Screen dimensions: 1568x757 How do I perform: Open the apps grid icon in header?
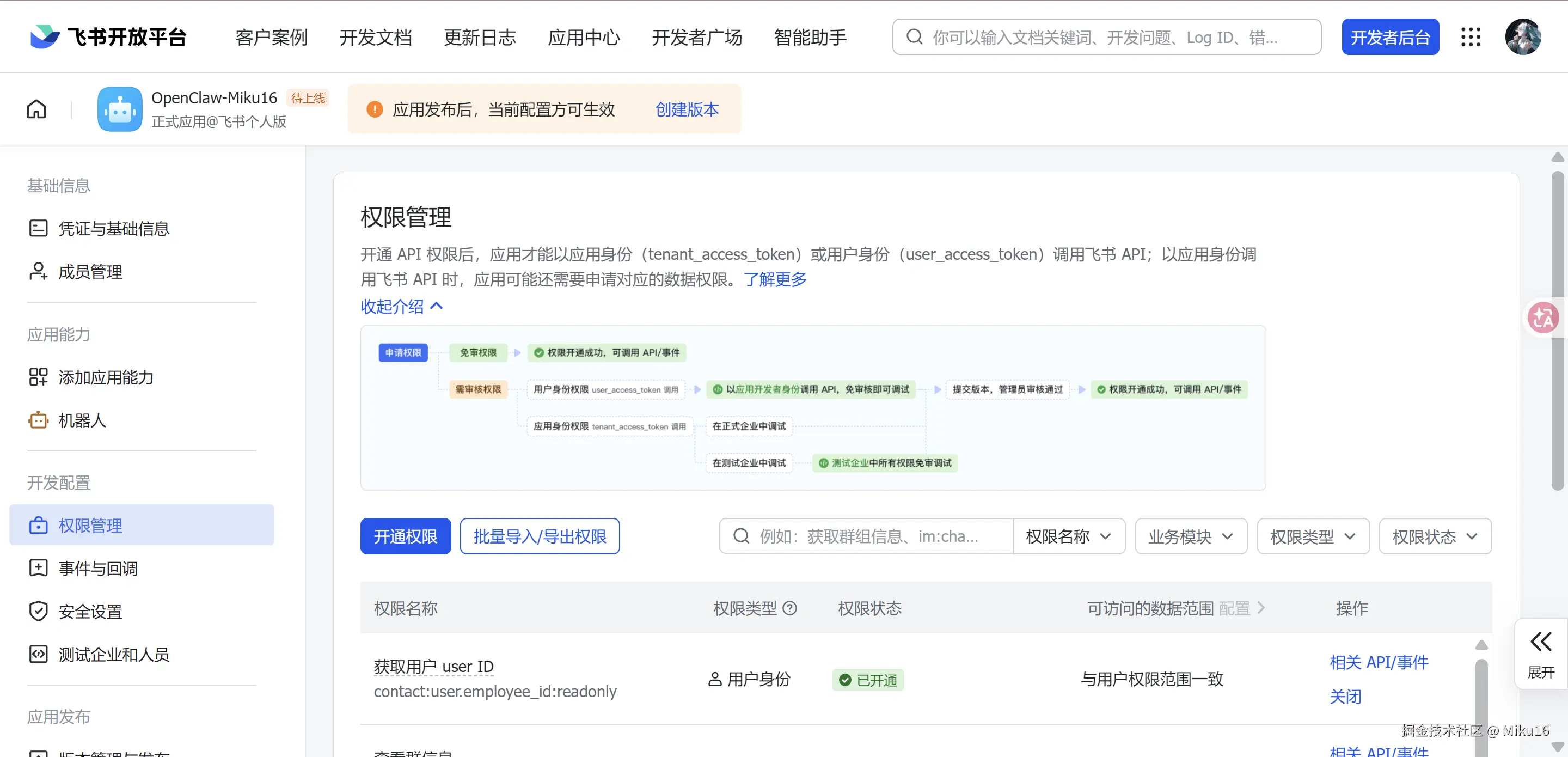(1470, 37)
